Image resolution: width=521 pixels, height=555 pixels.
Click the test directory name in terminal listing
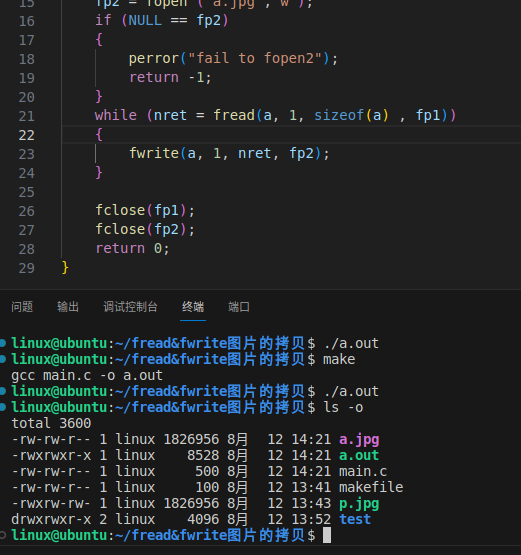coord(355,520)
